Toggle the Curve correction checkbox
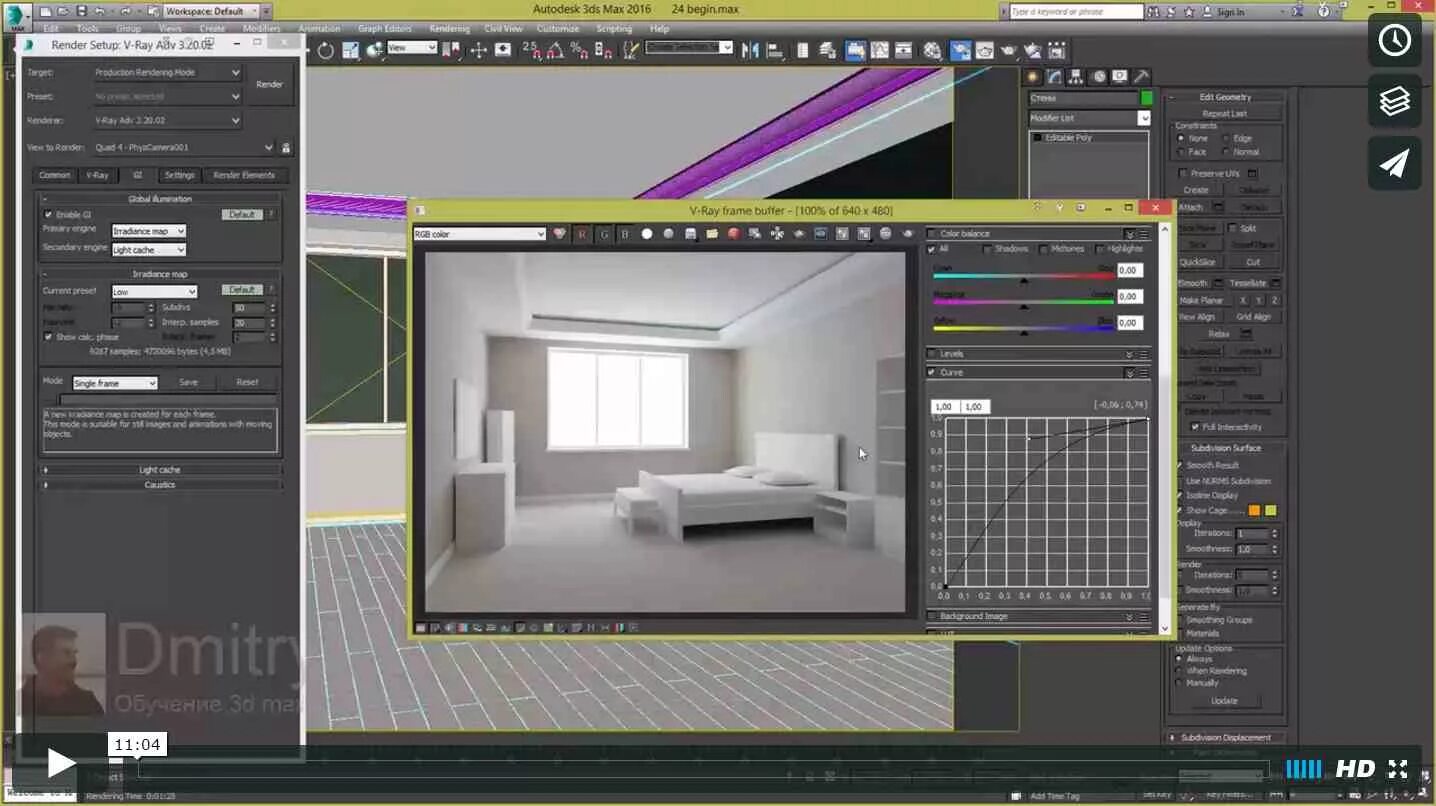 932,372
